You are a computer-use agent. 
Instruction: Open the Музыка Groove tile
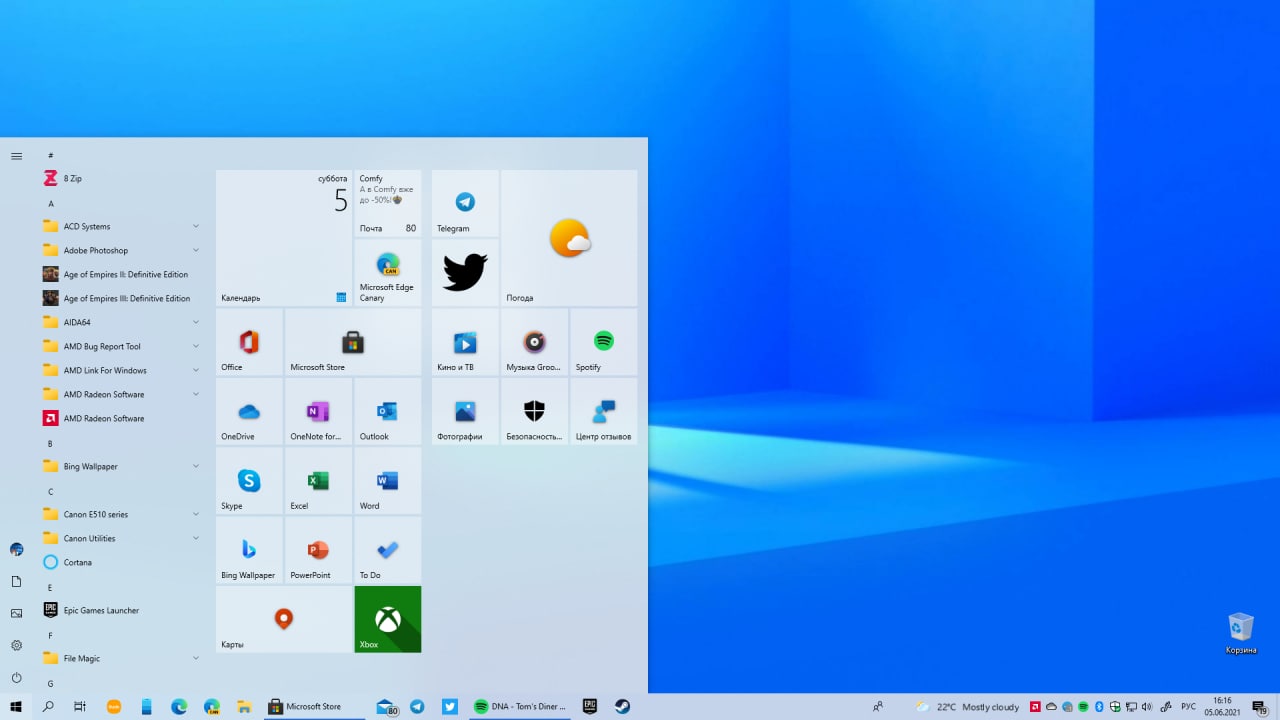point(535,342)
